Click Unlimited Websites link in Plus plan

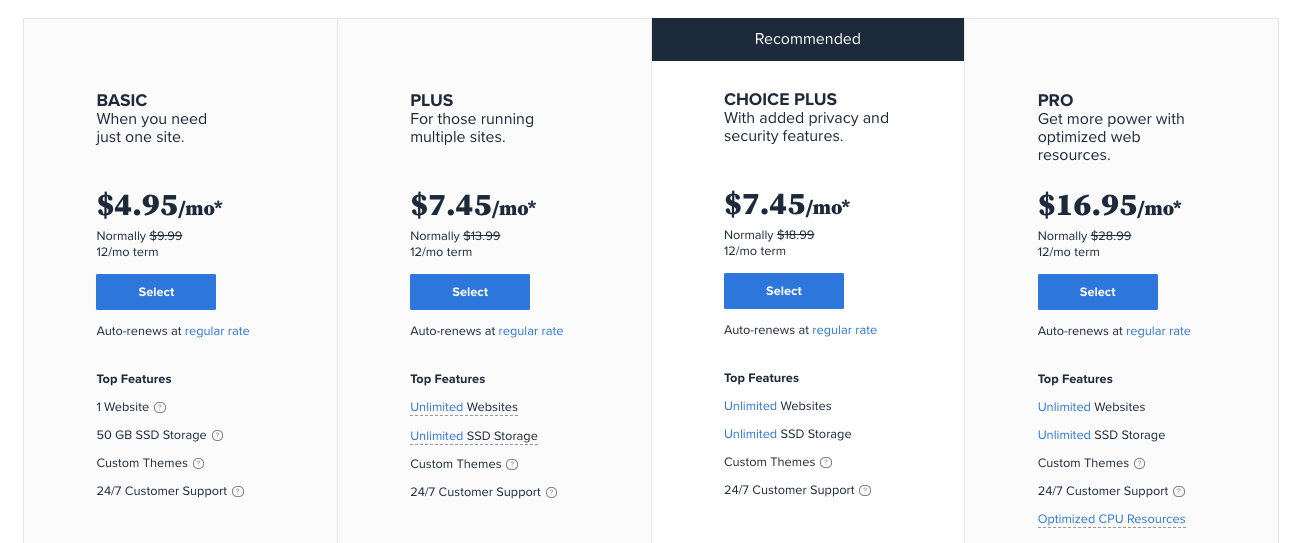coord(464,408)
